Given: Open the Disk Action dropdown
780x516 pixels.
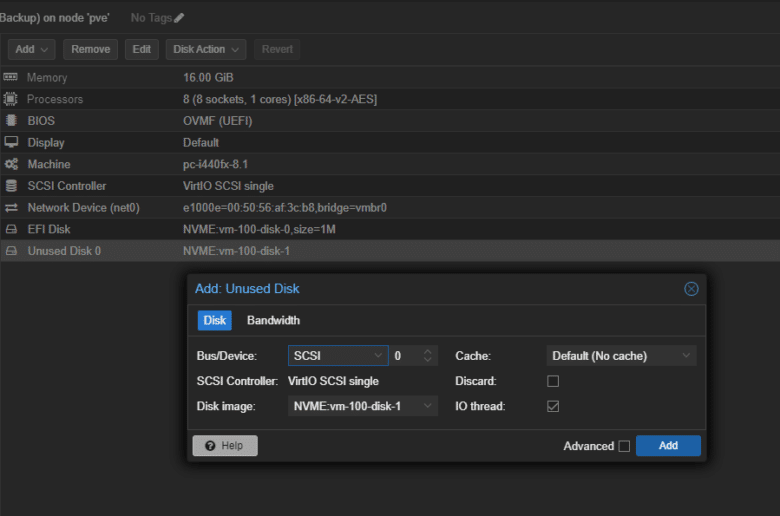Looking at the screenshot, I should coord(206,49).
